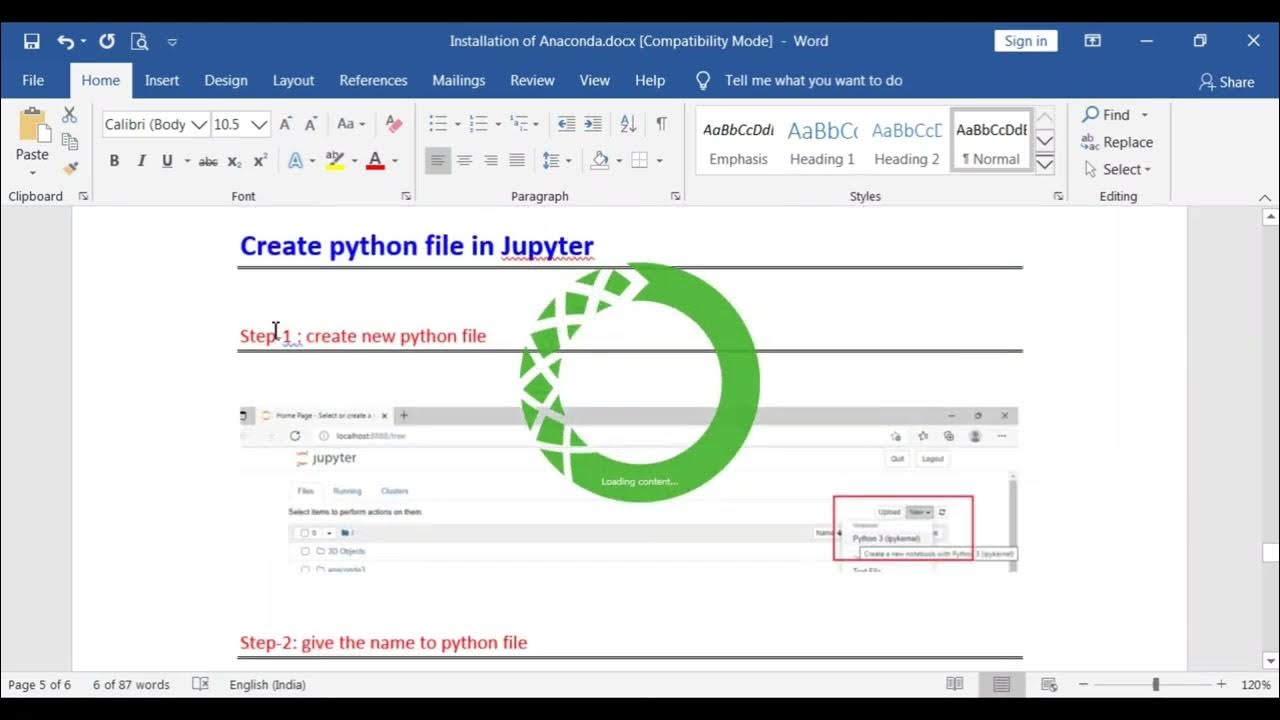The height and width of the screenshot is (720, 1280).
Task: Apply the Emphasis style
Action: pyautogui.click(x=738, y=141)
